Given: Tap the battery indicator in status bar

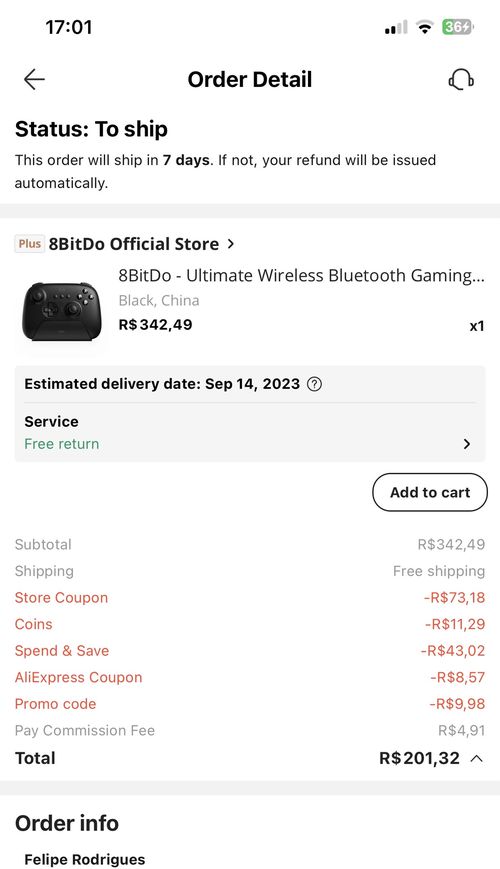Looking at the screenshot, I should [x=458, y=27].
